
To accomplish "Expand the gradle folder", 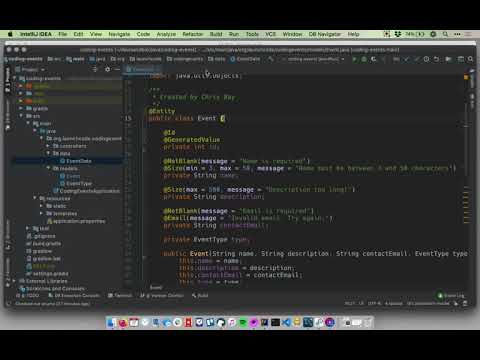I will pyautogui.click(x=21, y=108).
